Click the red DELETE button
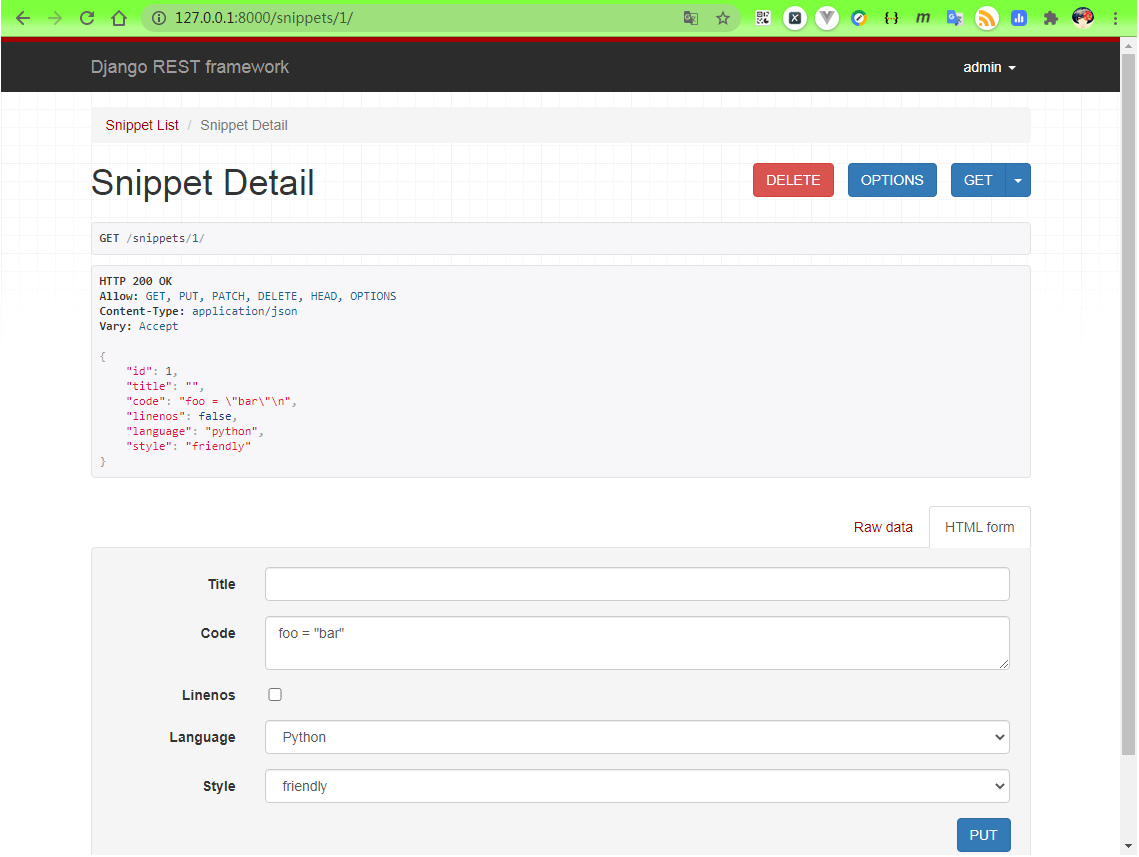The image size is (1139, 857). pos(793,180)
